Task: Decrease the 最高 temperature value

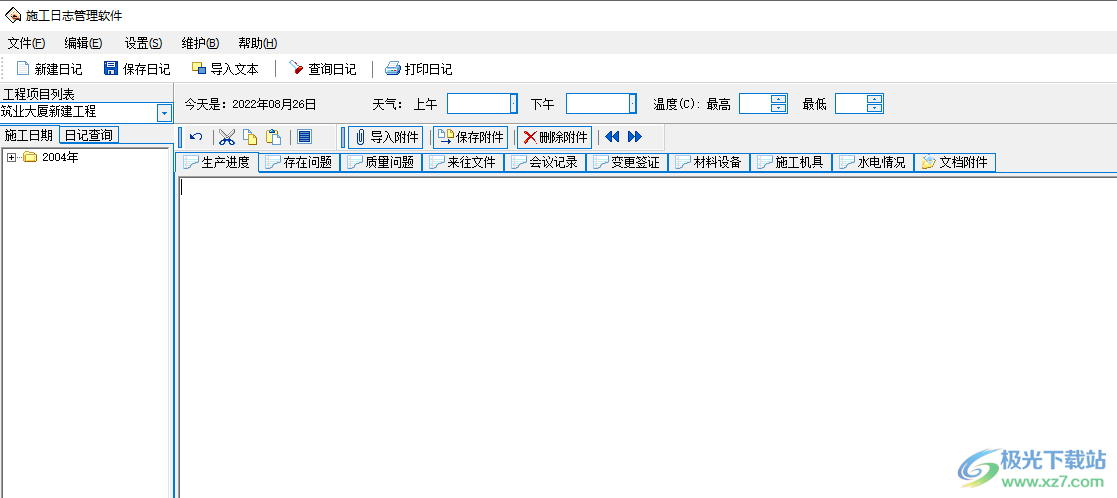Action: coord(779,108)
